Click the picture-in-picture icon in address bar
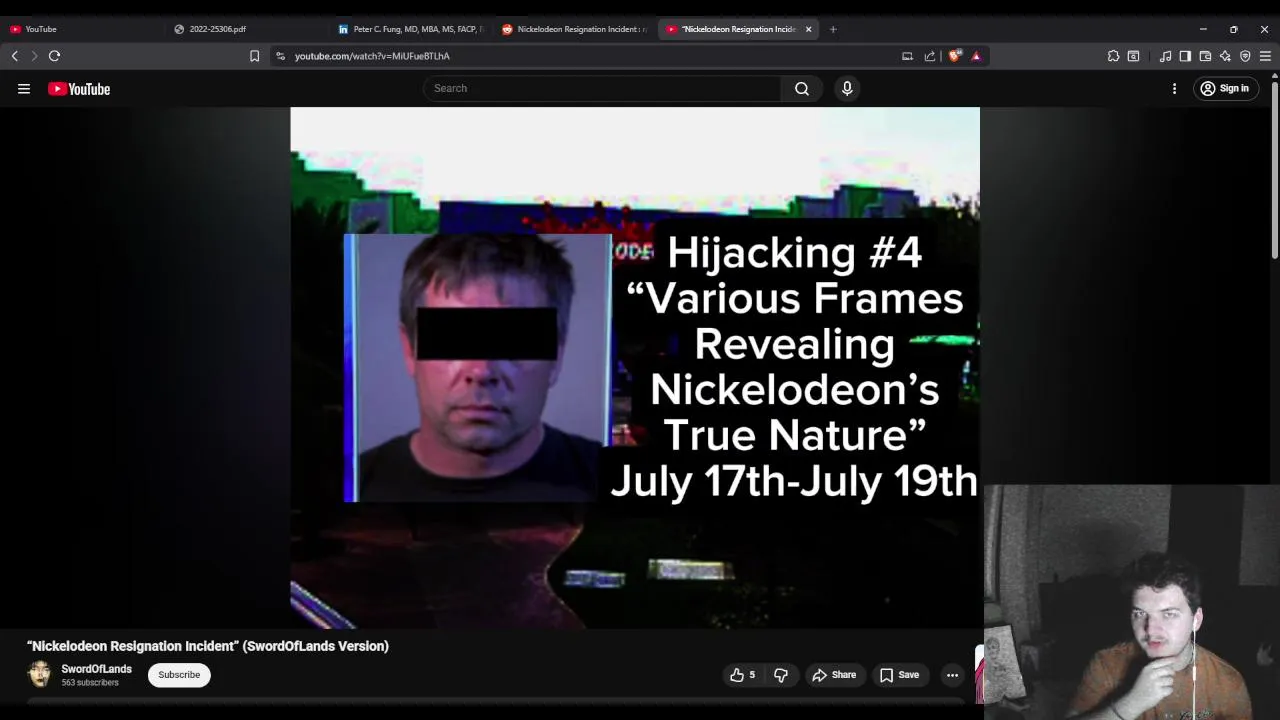 point(908,56)
